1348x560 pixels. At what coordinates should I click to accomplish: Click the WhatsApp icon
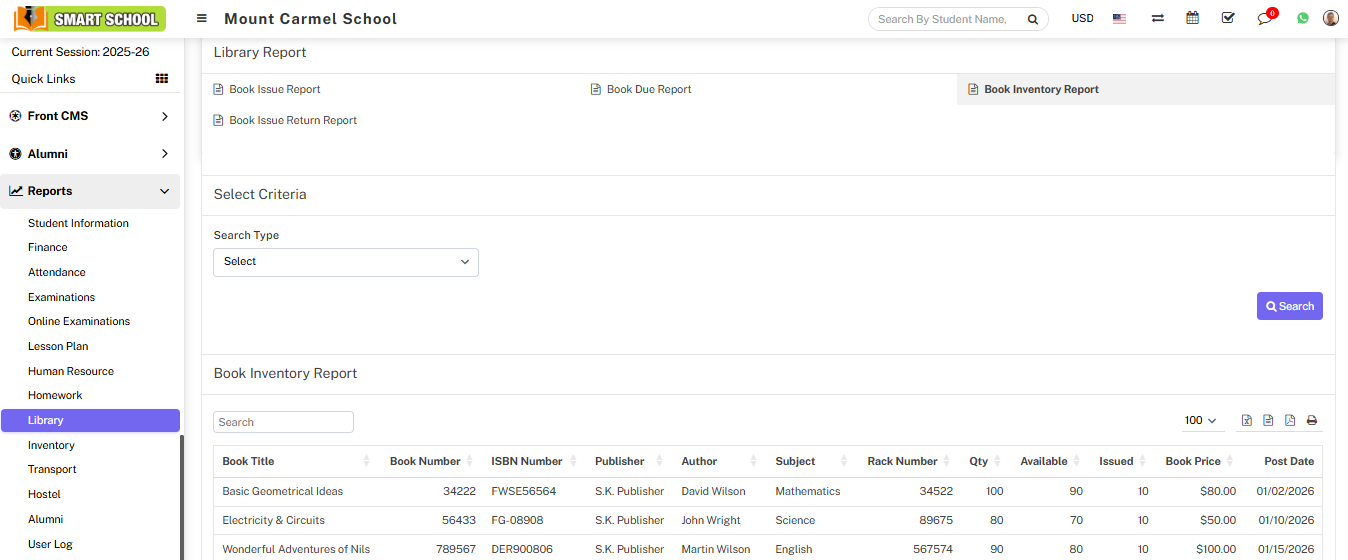click(x=1303, y=18)
